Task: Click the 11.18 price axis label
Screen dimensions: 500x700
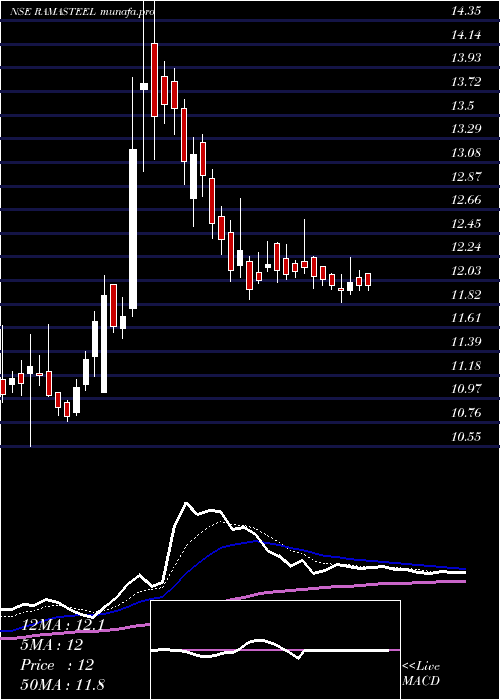Action: (466, 366)
